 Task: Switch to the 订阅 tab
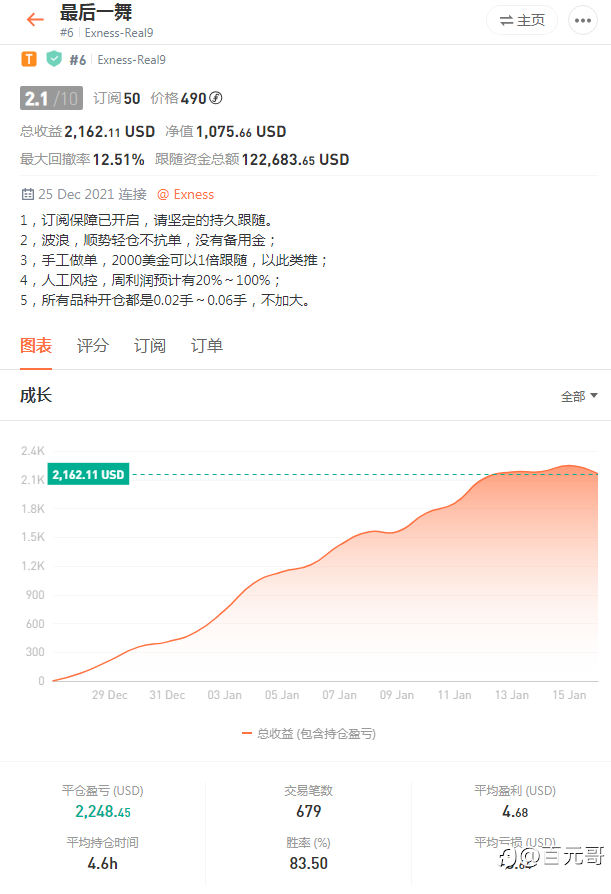click(150, 346)
